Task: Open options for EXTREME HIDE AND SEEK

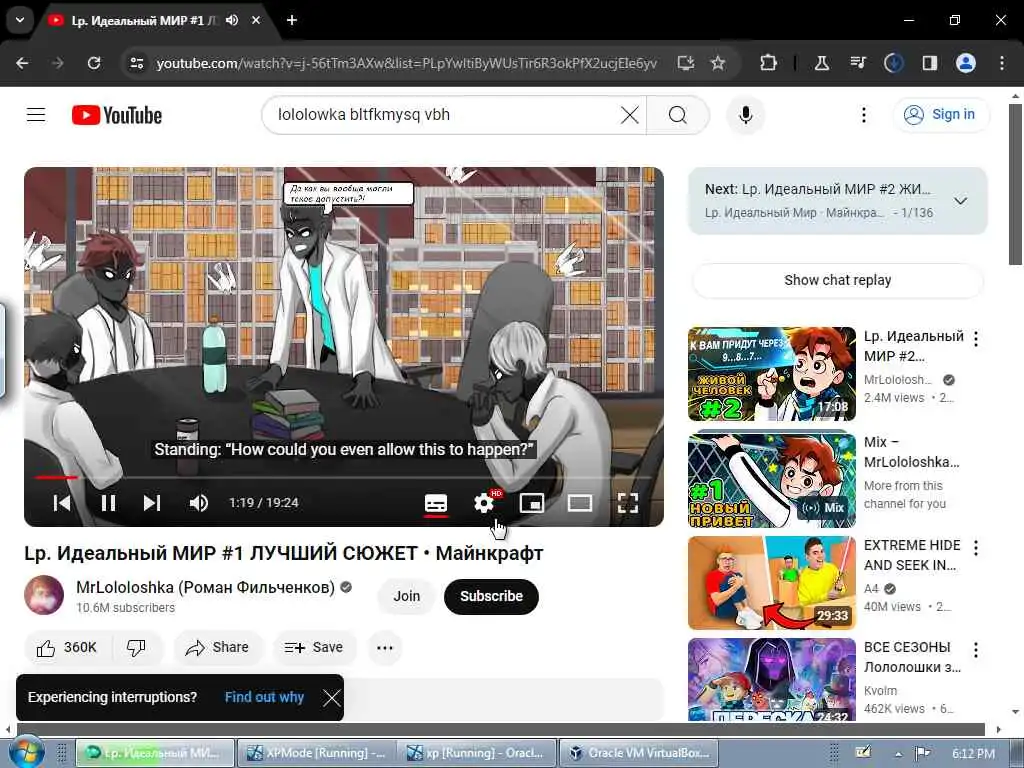Action: pos(976,547)
